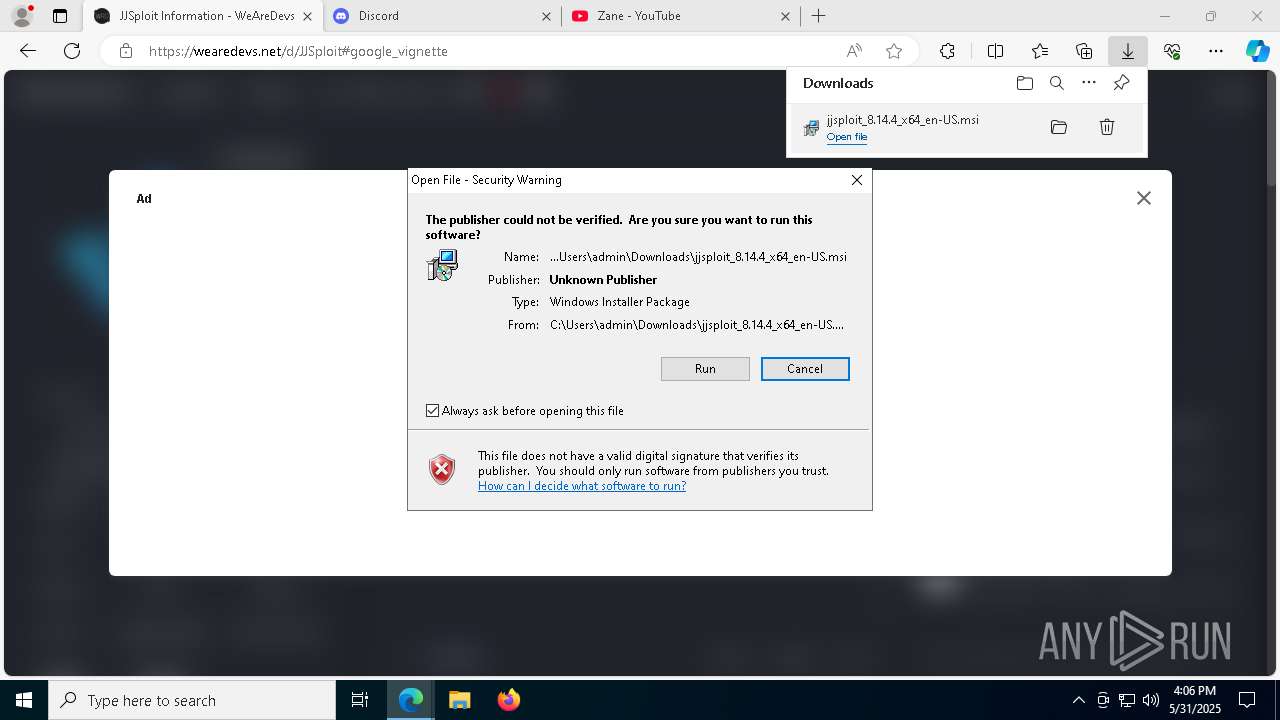This screenshot has width=1280, height=720.
Task: Add this page to favorites star
Action: [x=894, y=51]
